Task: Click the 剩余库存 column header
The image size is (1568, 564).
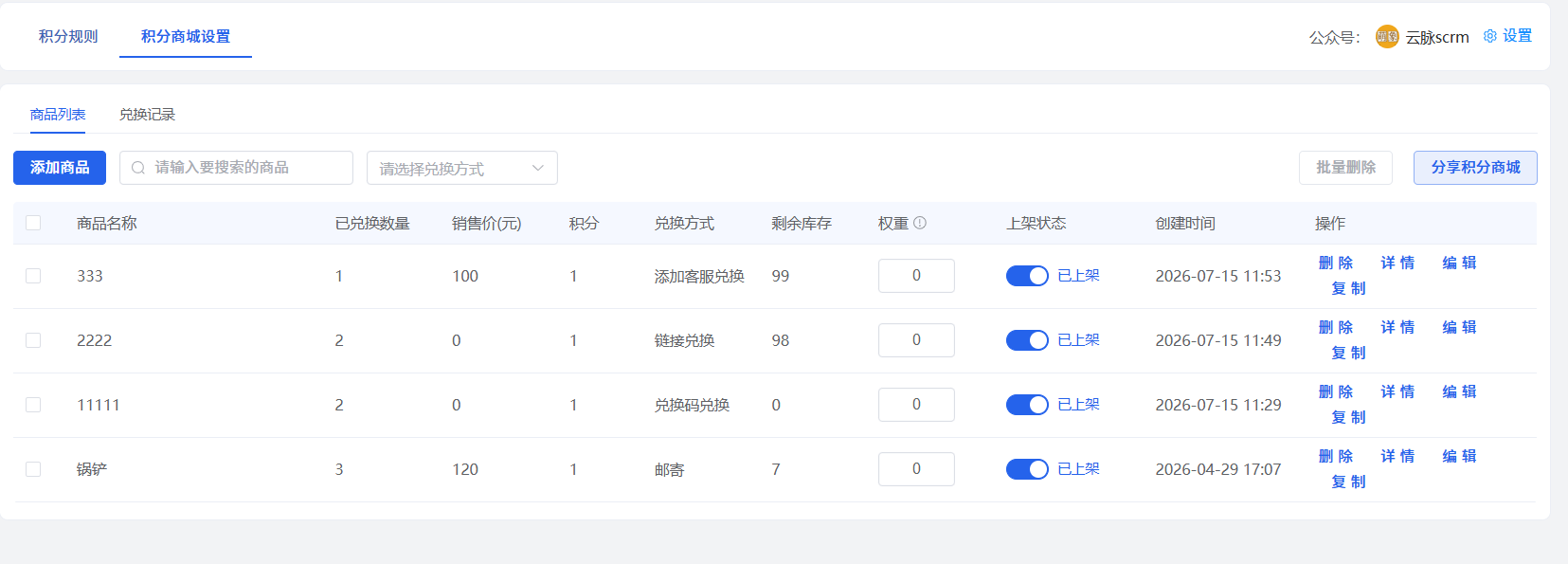Action: point(802,223)
